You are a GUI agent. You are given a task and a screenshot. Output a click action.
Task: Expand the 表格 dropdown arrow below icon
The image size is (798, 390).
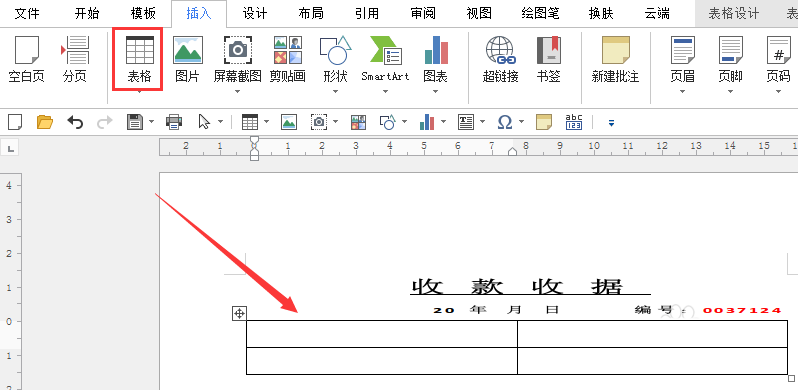pos(139,93)
